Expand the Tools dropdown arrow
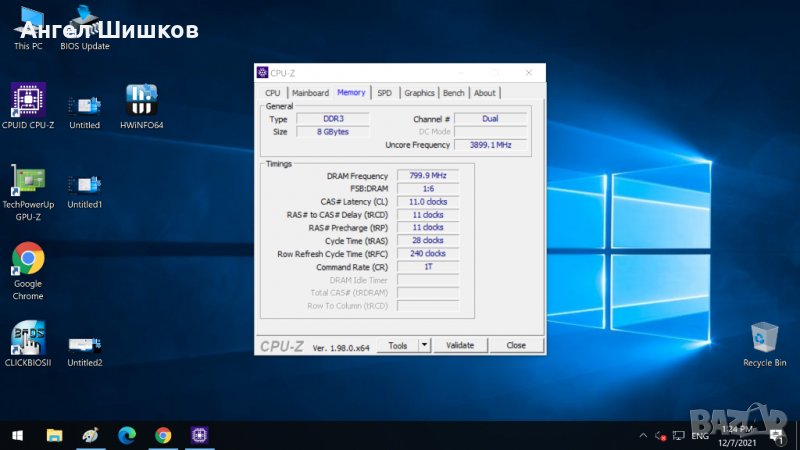 (424, 345)
